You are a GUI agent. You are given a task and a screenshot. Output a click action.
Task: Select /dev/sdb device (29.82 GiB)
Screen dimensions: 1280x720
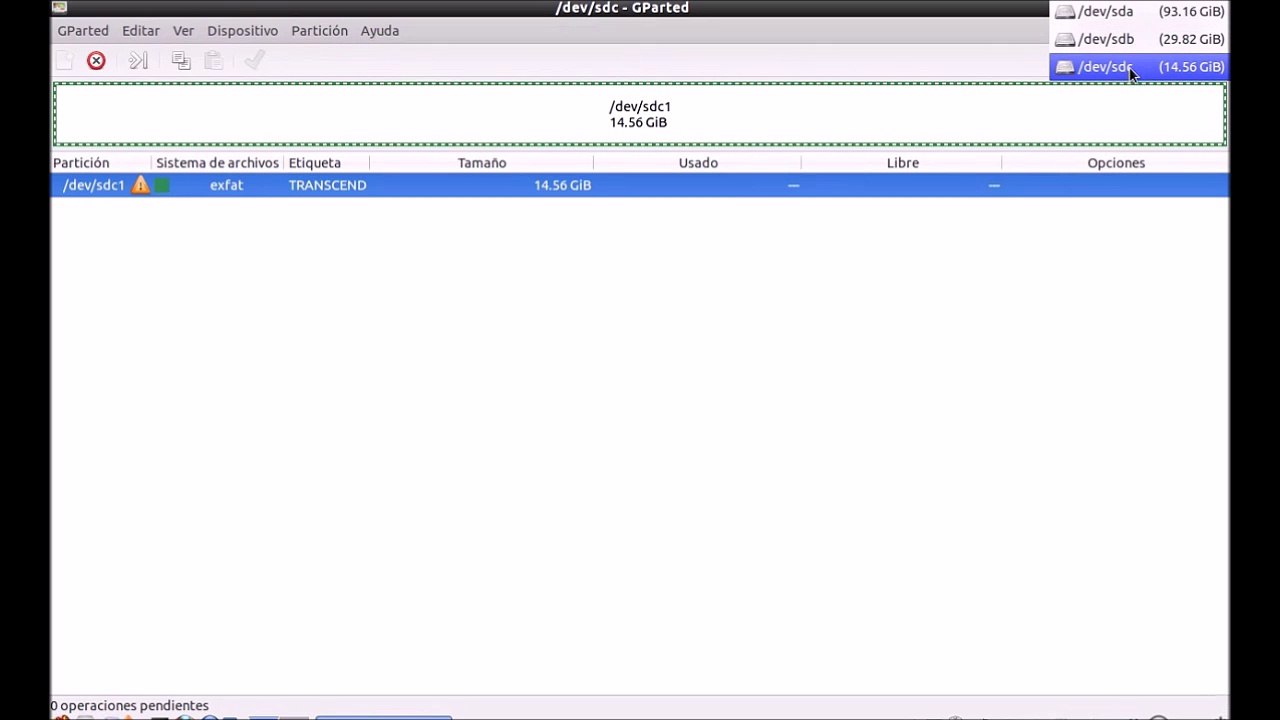[1139, 39]
